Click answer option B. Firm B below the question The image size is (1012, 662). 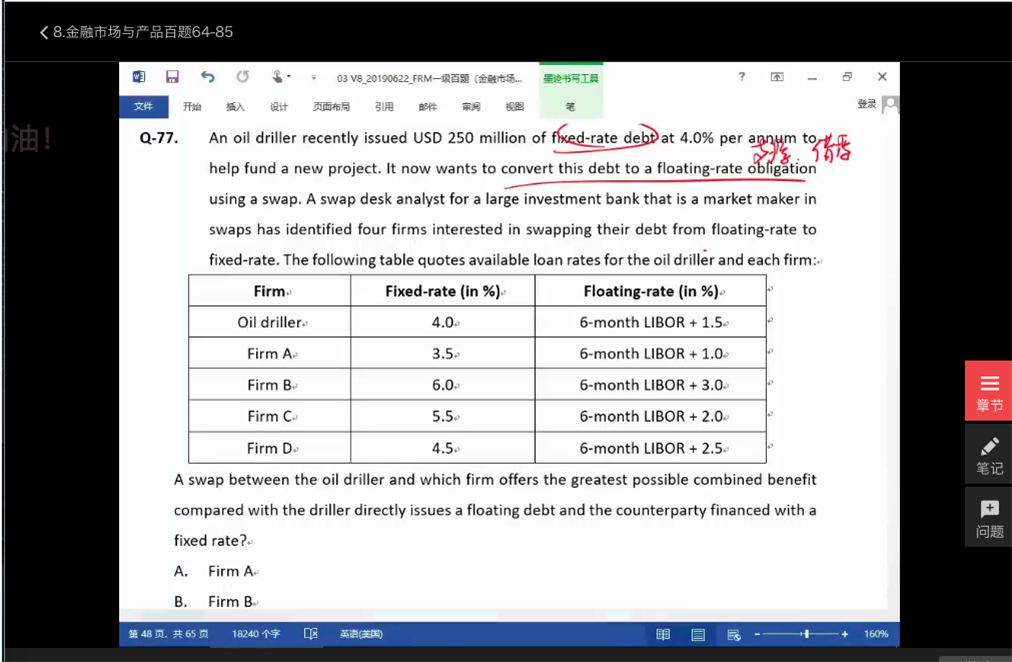point(216,601)
